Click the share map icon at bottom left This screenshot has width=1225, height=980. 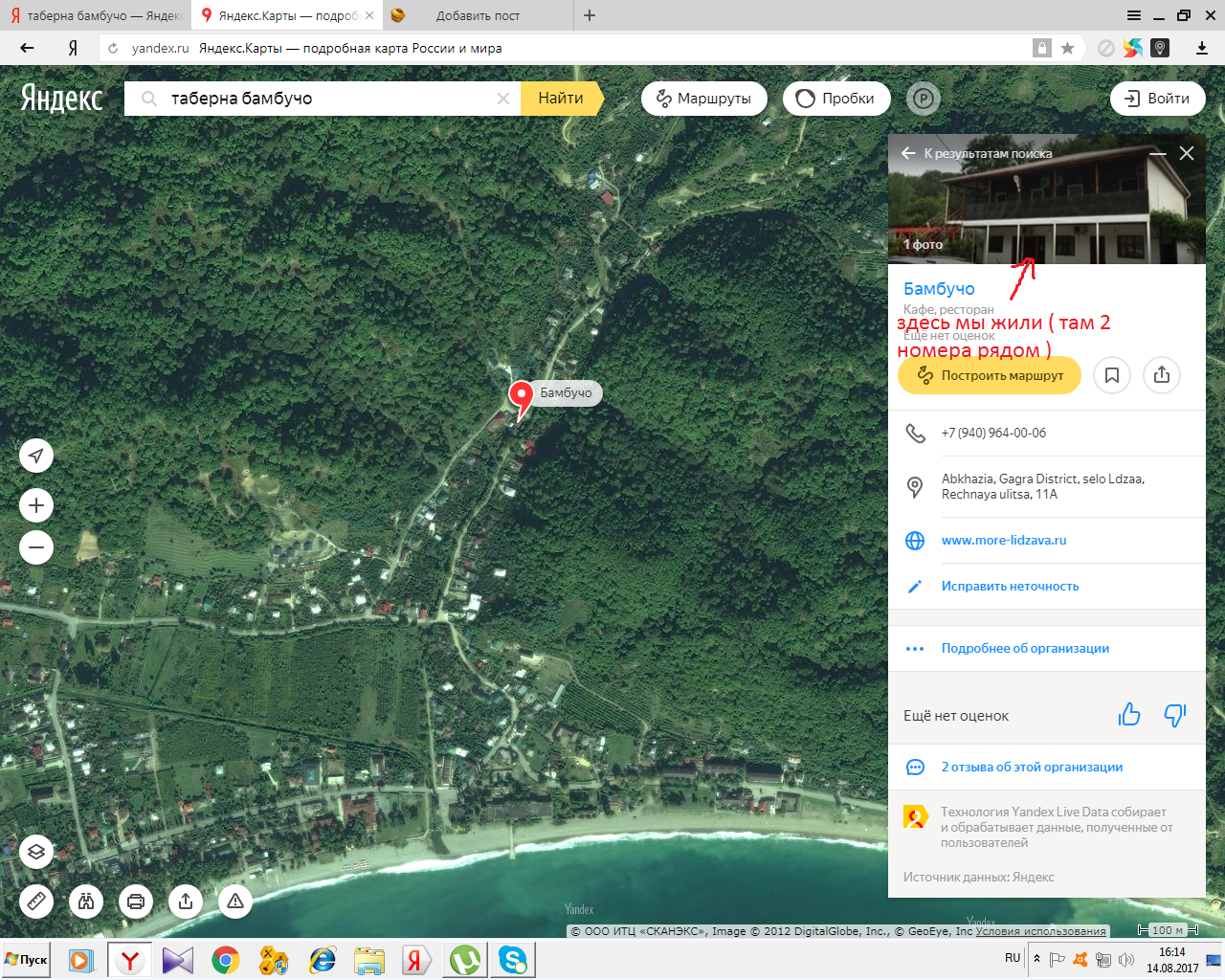click(186, 901)
